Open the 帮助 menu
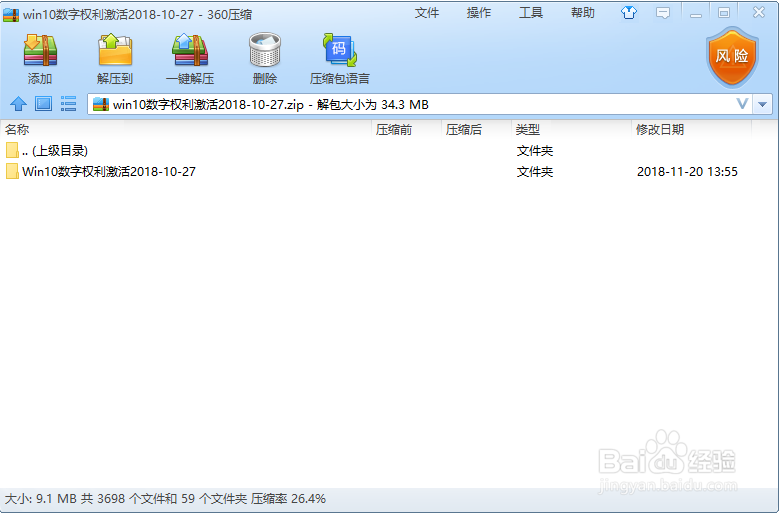The height and width of the screenshot is (513, 780). click(x=583, y=13)
